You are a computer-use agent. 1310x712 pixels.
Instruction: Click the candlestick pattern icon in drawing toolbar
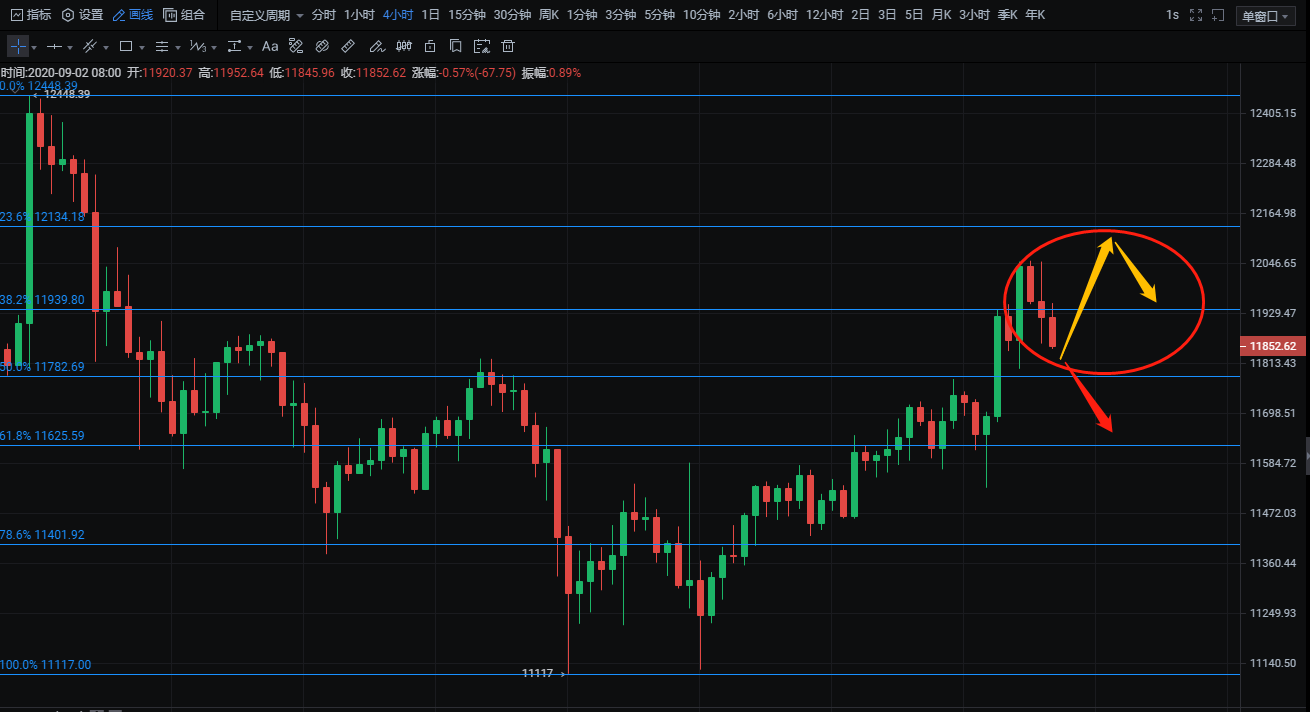tap(403, 47)
